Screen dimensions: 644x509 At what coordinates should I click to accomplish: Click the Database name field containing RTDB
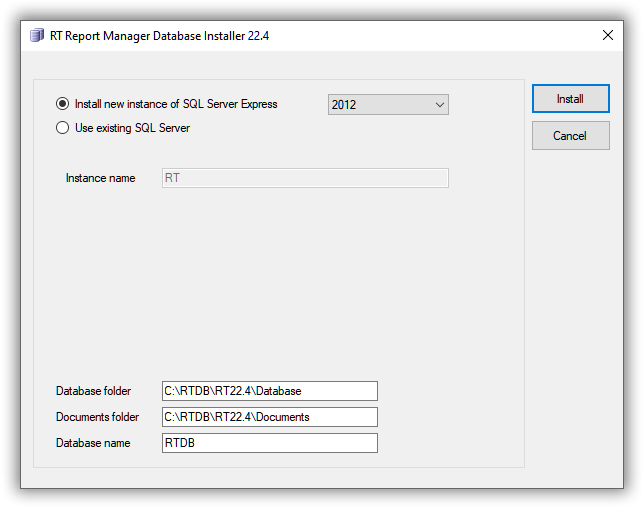270,443
